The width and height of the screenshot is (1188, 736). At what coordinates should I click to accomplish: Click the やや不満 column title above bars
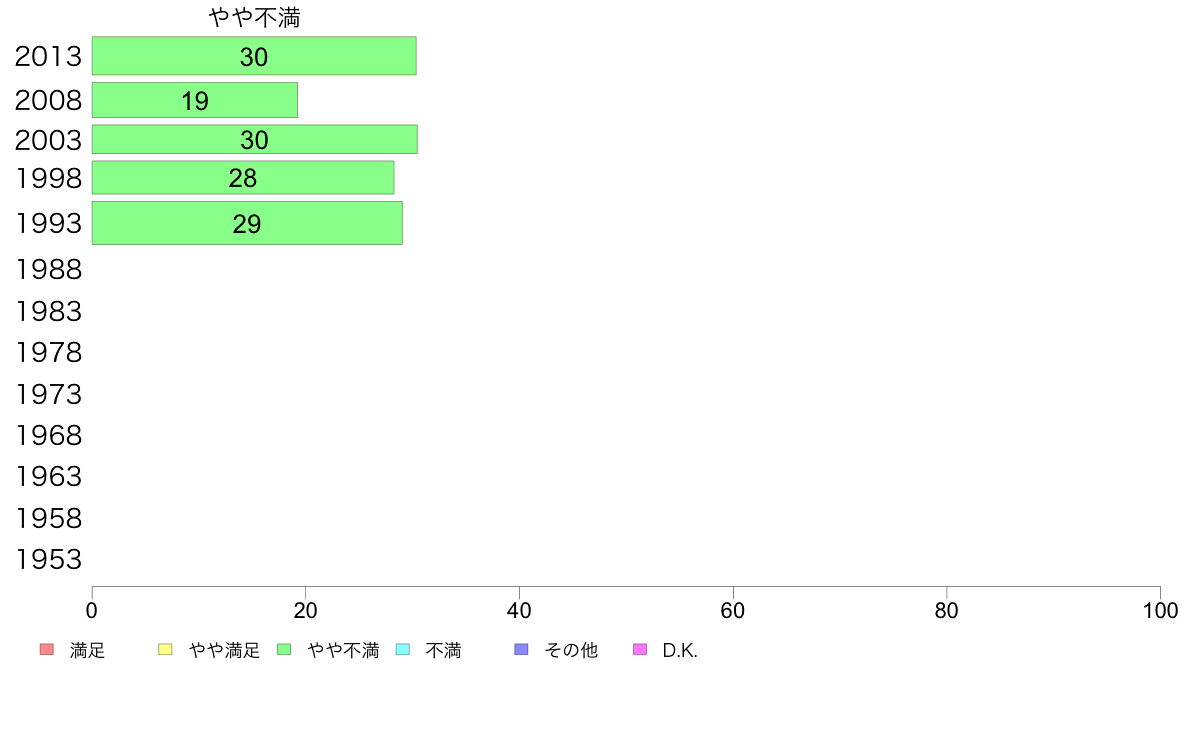coord(255,17)
